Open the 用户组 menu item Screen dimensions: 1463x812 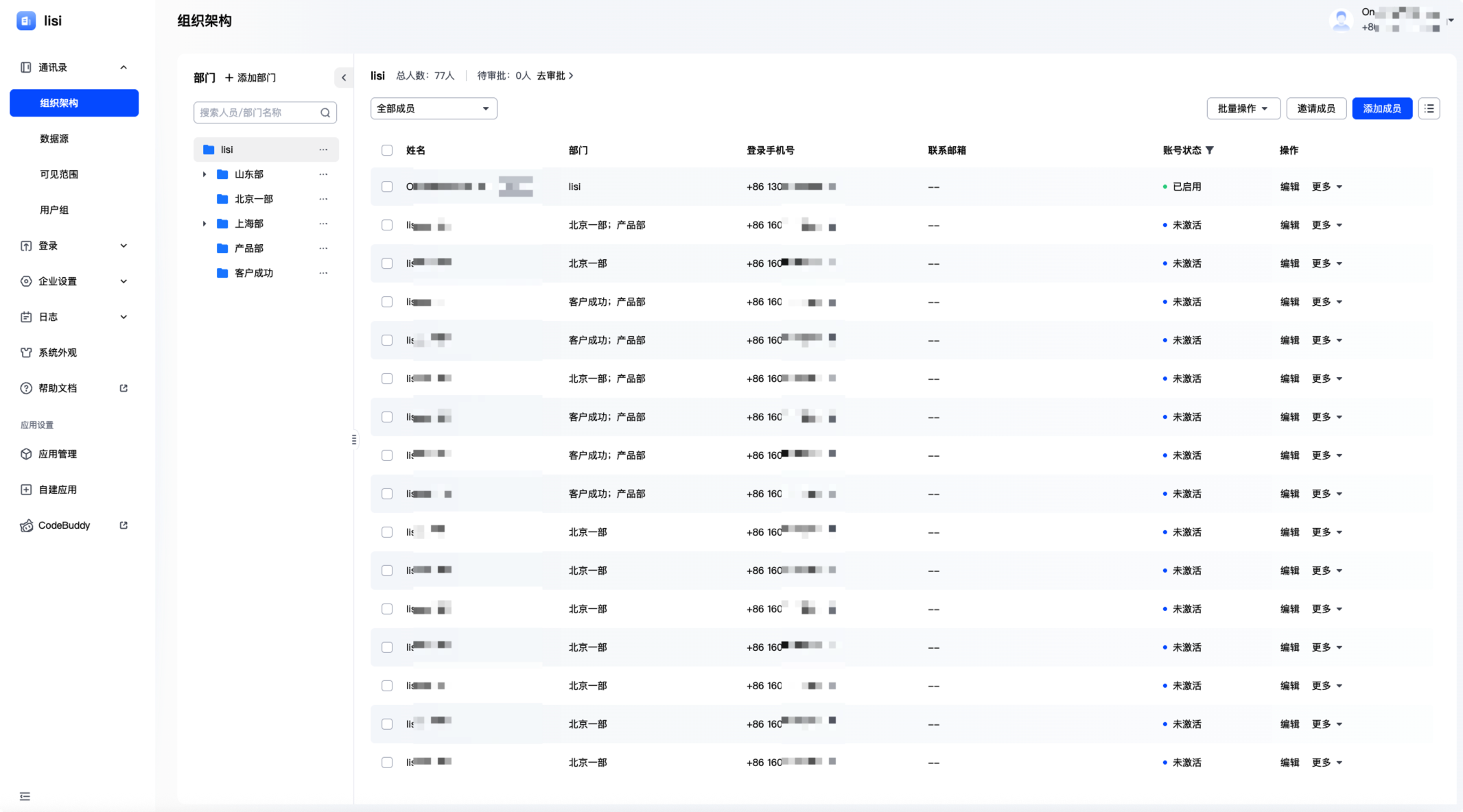tap(54, 210)
